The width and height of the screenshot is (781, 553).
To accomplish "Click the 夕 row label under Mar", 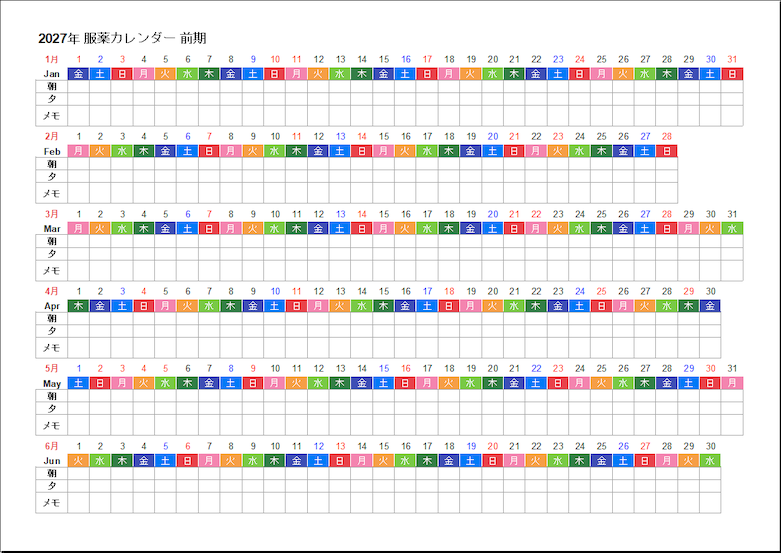I will pos(52,254).
